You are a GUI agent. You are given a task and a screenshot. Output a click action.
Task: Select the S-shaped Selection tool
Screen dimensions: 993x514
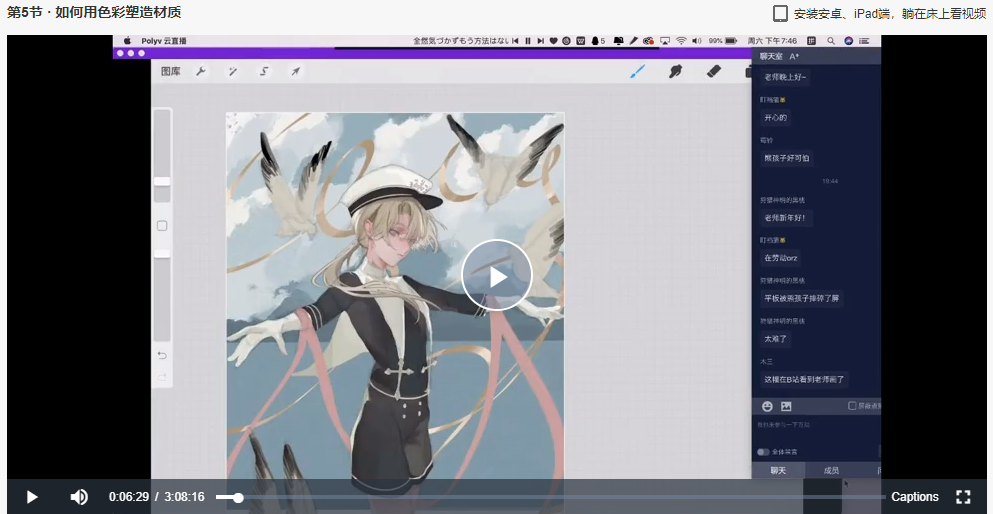point(264,72)
